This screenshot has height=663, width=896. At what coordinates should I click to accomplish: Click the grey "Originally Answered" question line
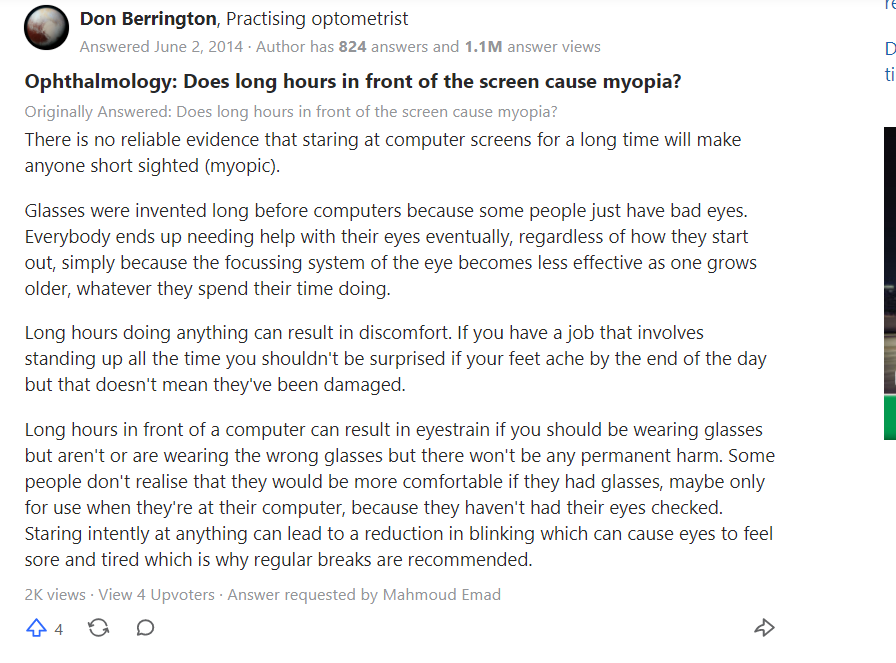click(x=291, y=111)
